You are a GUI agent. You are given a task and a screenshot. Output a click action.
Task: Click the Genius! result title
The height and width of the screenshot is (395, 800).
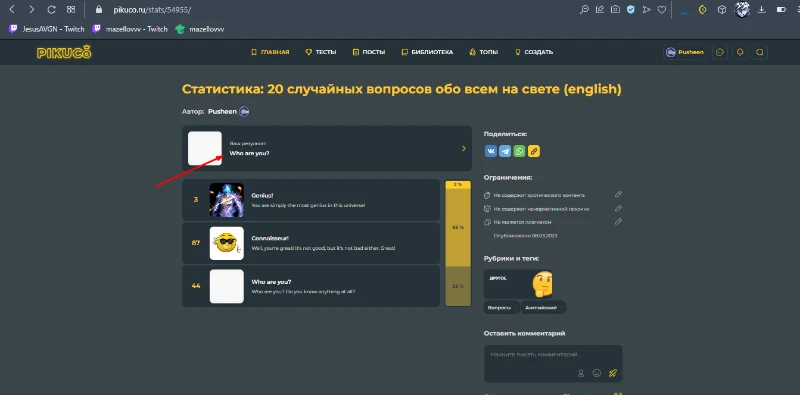click(x=263, y=195)
